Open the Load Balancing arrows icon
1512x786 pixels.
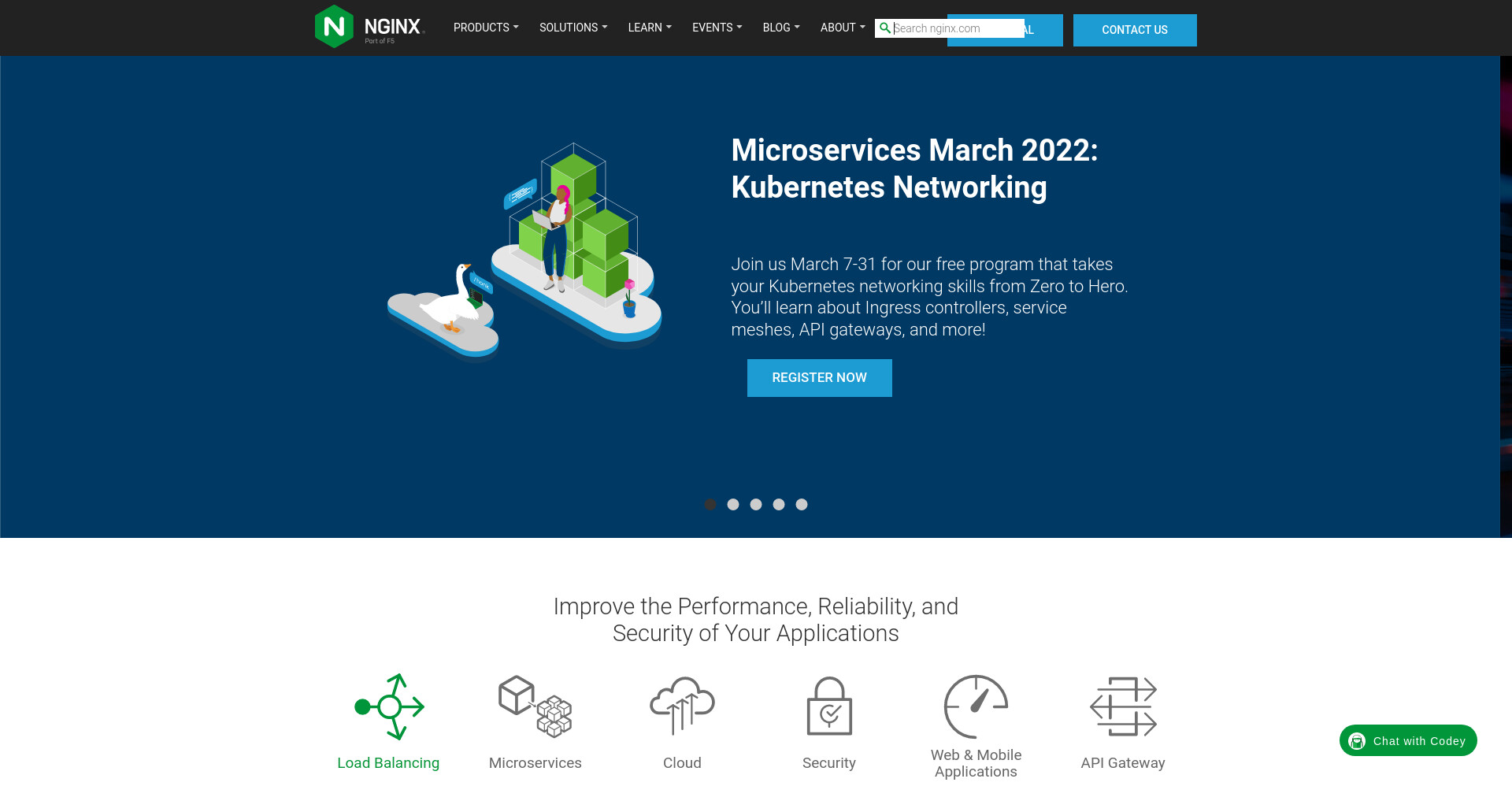[x=389, y=706]
